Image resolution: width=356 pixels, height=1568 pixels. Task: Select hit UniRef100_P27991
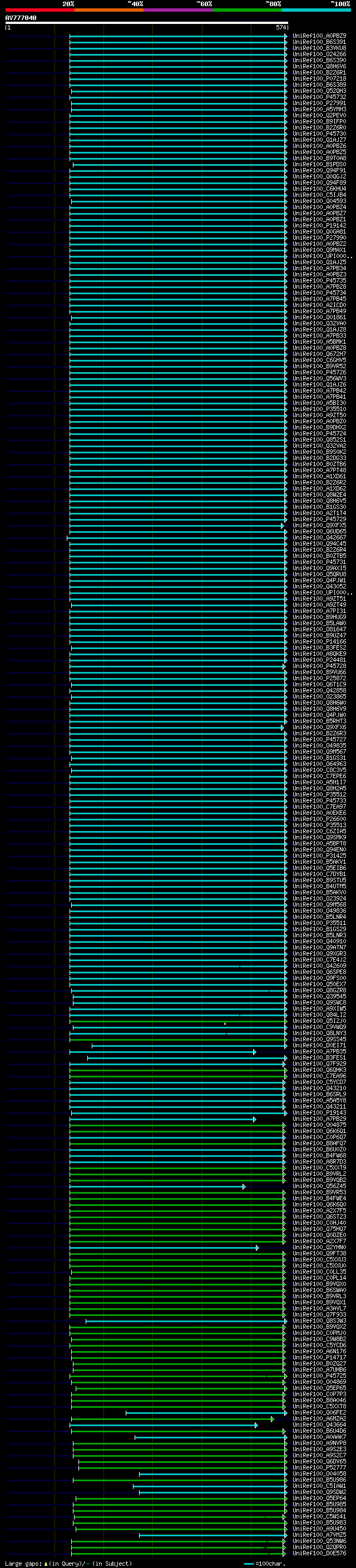(x=319, y=103)
